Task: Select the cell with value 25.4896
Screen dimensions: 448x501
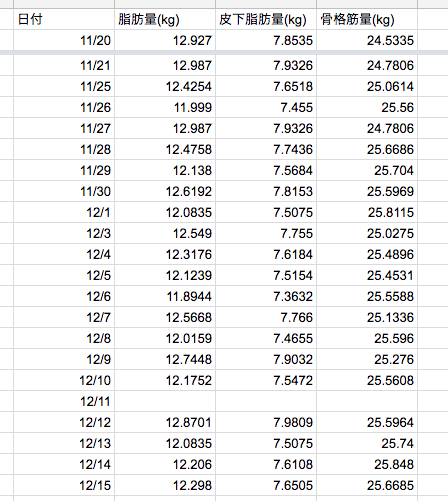Action: pos(367,254)
